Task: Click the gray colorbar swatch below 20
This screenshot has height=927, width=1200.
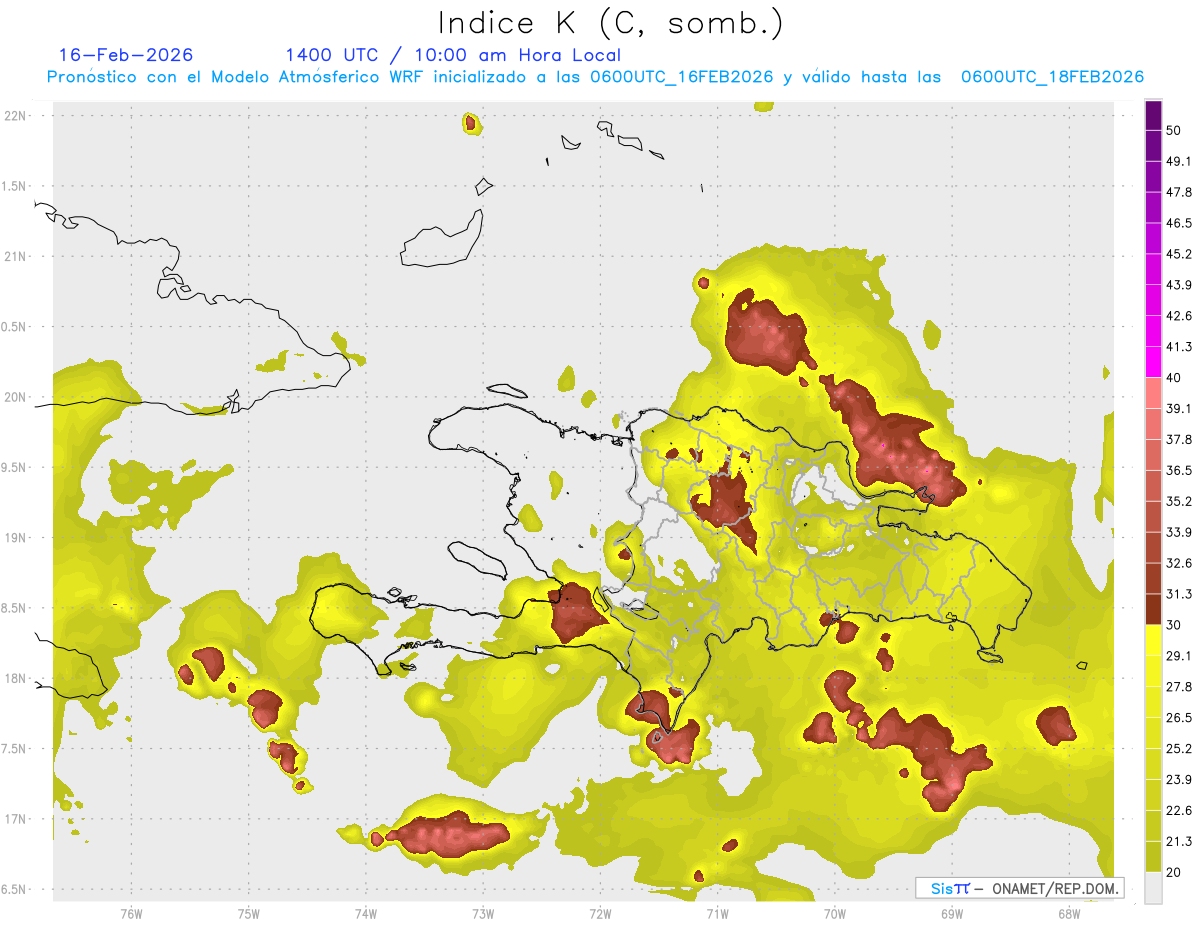Action: [x=1153, y=888]
